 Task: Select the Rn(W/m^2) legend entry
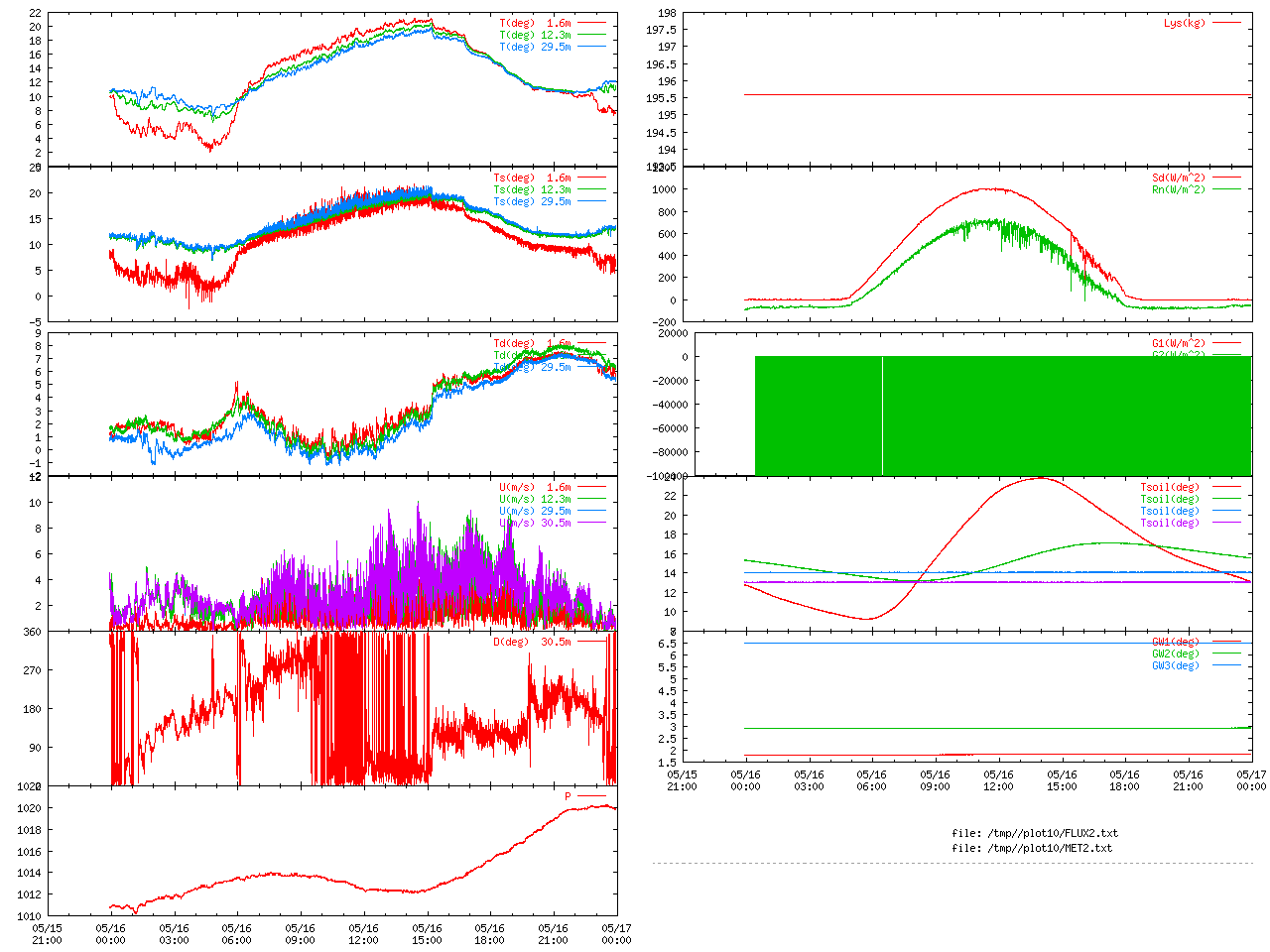(1196, 189)
